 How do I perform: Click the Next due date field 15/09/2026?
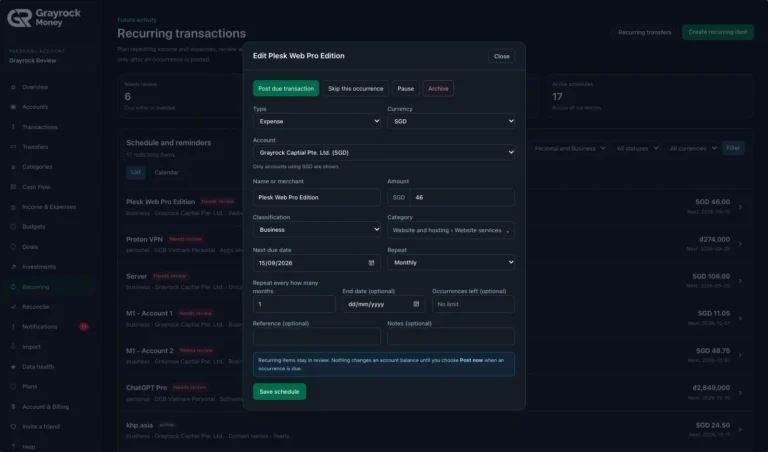(x=316, y=263)
